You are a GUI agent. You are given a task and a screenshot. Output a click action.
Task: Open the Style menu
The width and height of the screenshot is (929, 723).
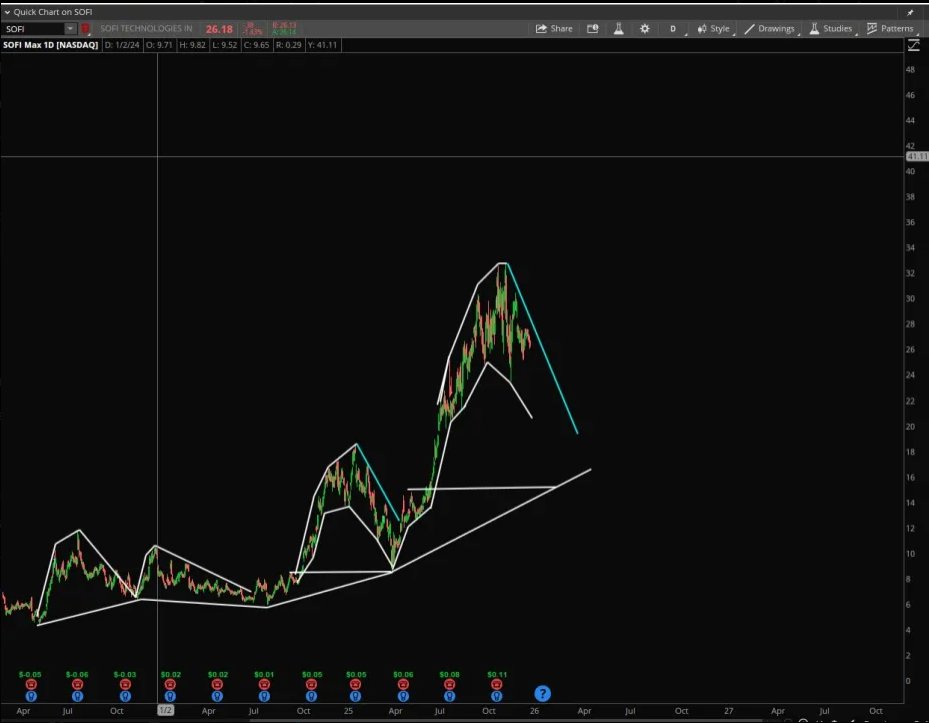tap(715, 28)
